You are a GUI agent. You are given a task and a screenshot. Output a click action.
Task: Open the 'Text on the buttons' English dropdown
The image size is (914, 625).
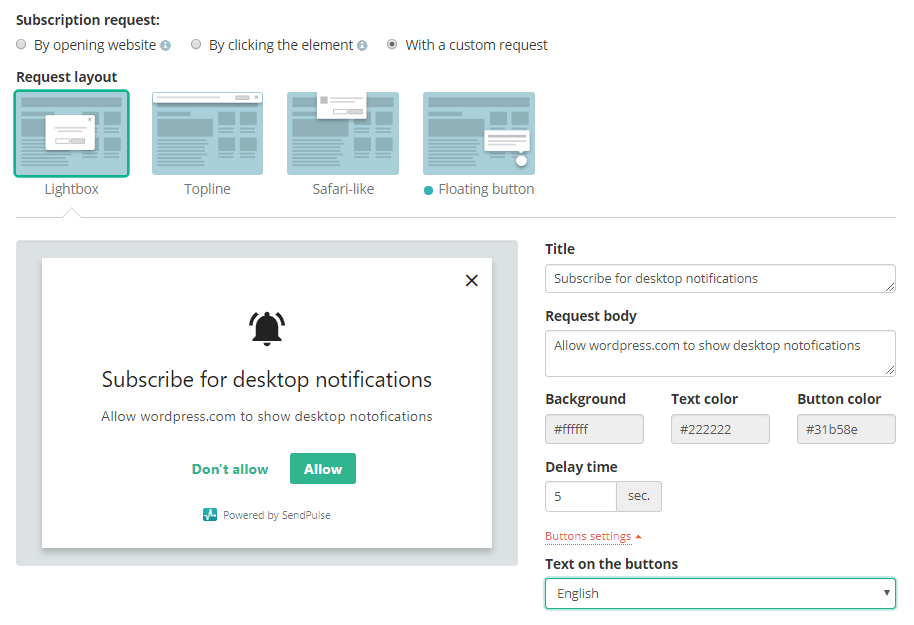(720, 594)
